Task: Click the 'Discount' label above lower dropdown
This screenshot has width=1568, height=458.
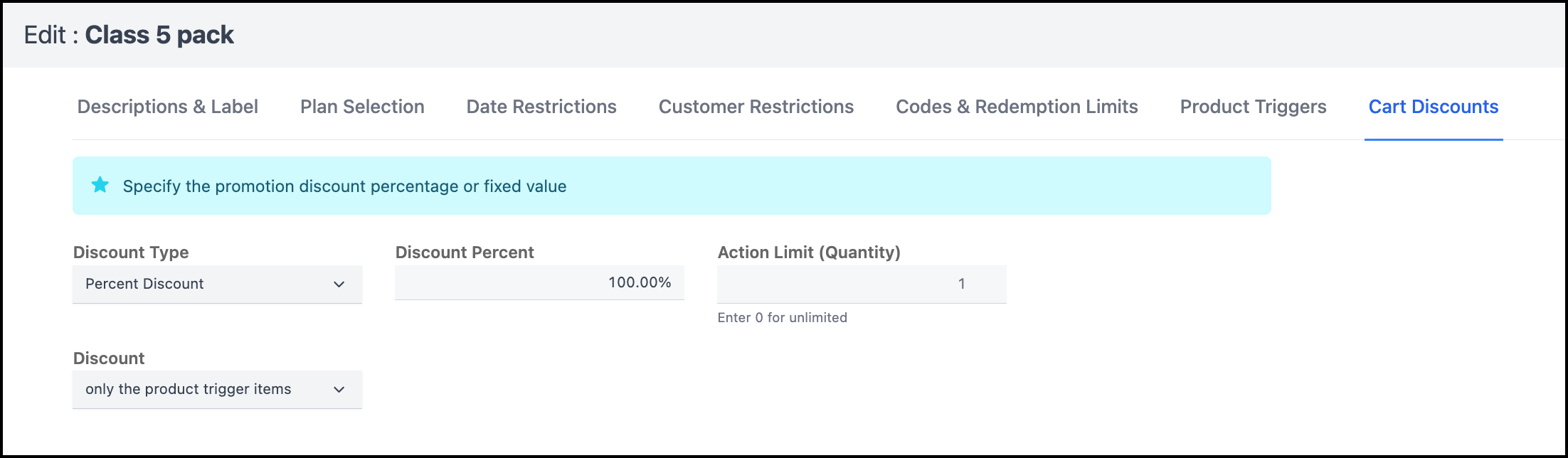Action: [109, 358]
